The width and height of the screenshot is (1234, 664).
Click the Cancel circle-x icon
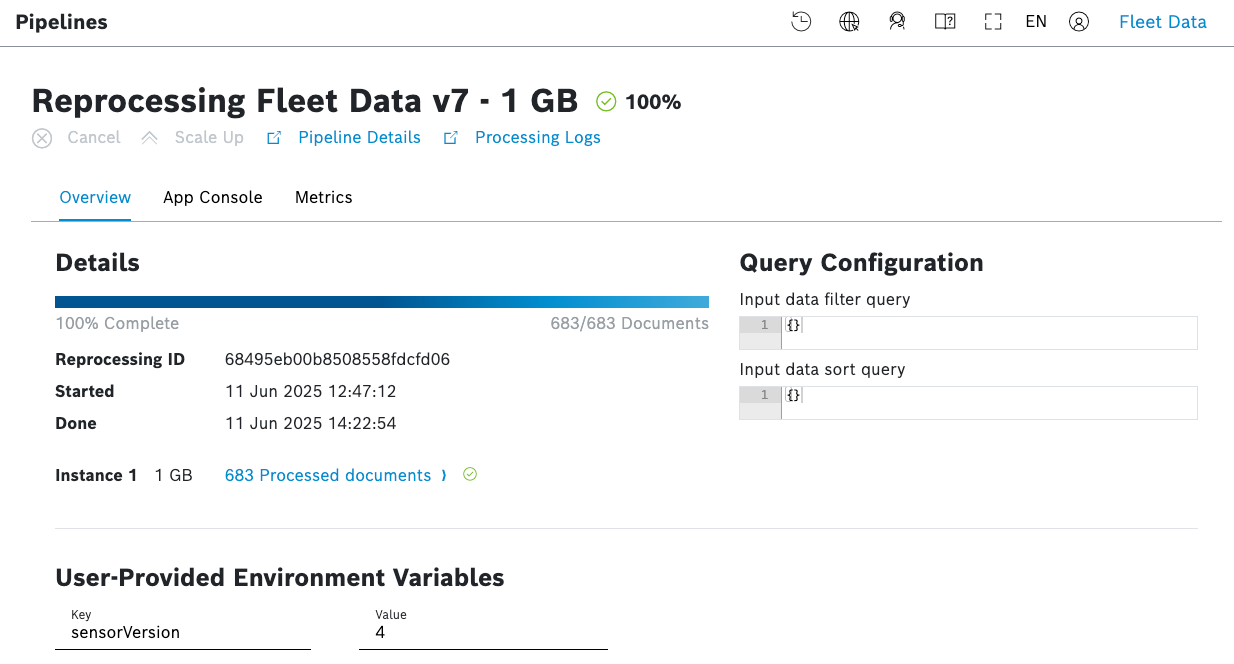42,138
